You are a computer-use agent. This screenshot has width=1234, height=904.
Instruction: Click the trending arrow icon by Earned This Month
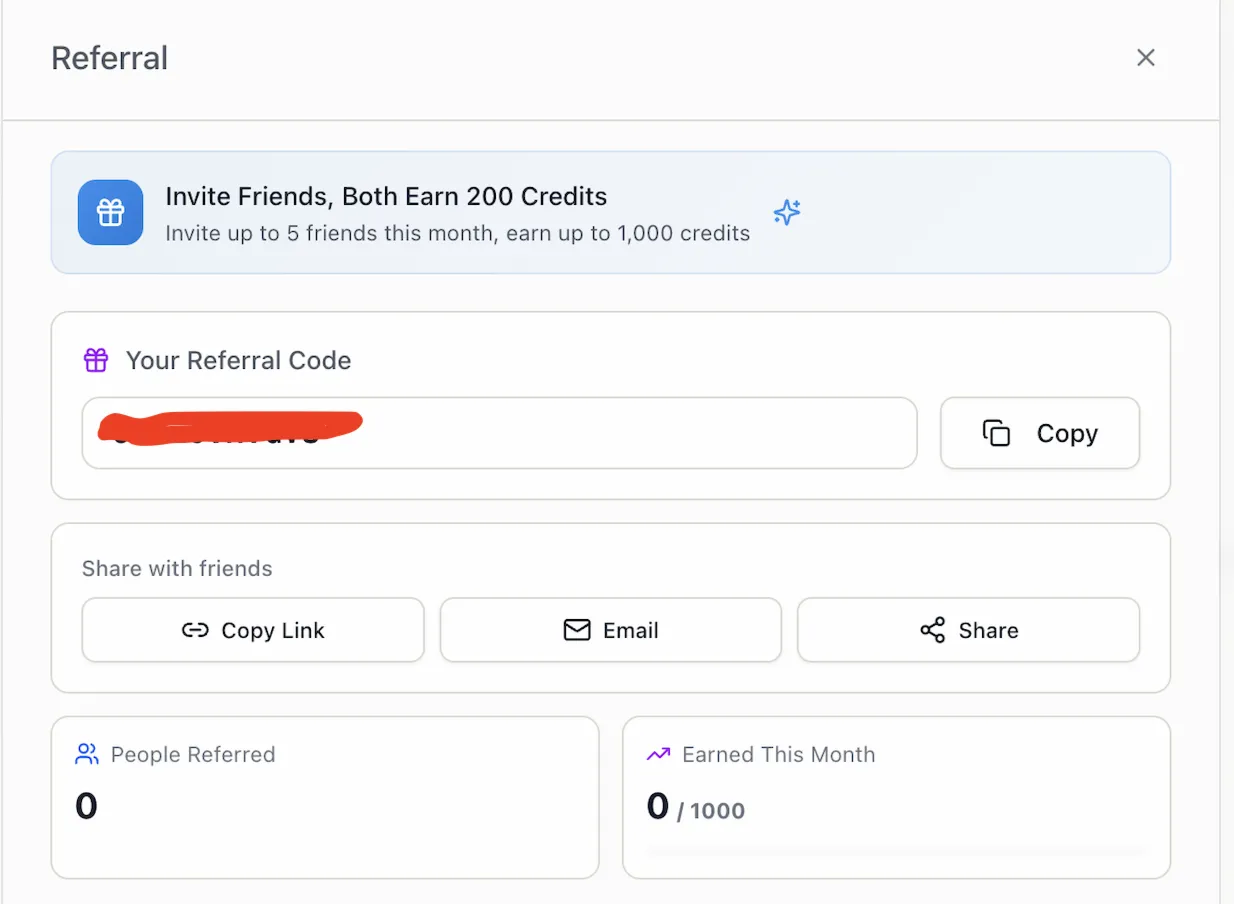(658, 754)
